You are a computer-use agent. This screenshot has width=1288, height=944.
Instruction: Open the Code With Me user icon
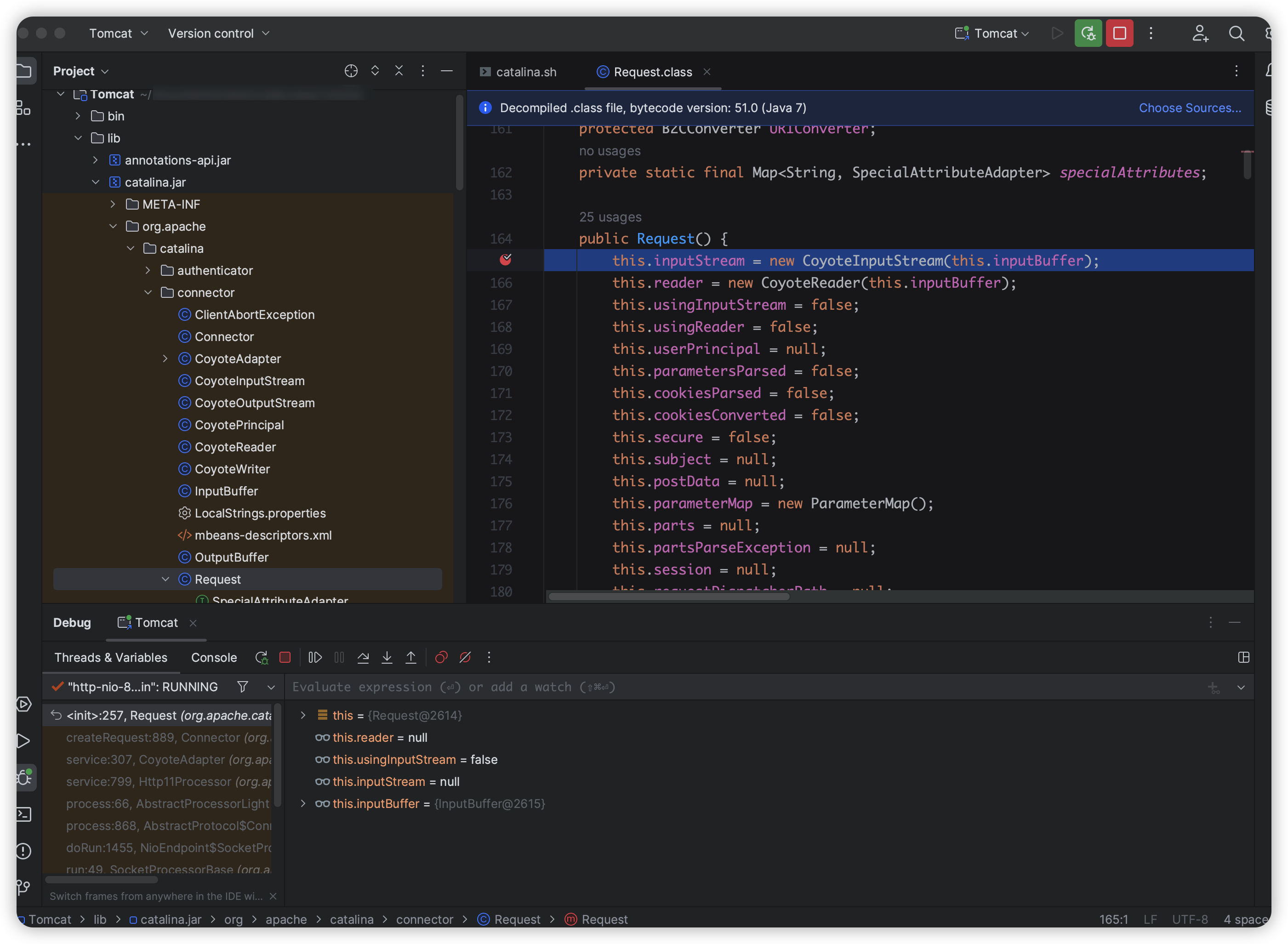(1200, 33)
